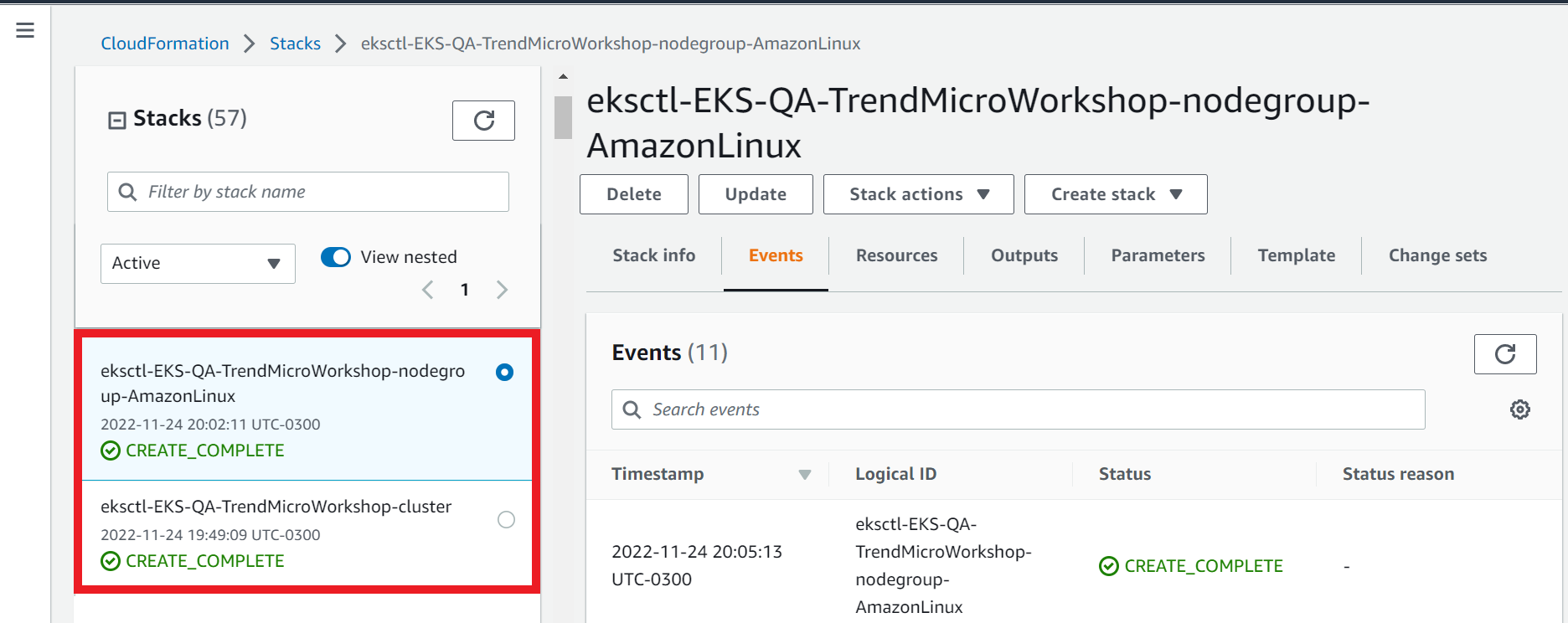Image resolution: width=1568 pixels, height=623 pixels.
Task: Select eksctl-EKS-QA-TrendMicroWorkshop-cluster stack name
Action: [x=276, y=507]
